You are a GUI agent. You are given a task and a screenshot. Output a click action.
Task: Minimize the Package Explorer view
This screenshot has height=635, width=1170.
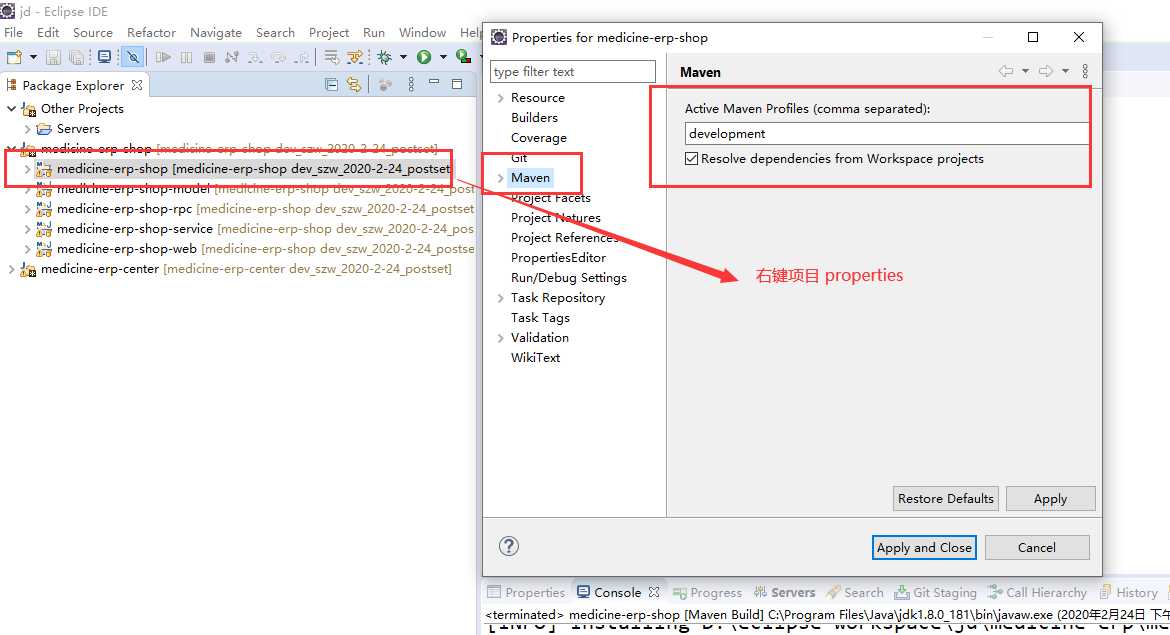click(434, 81)
